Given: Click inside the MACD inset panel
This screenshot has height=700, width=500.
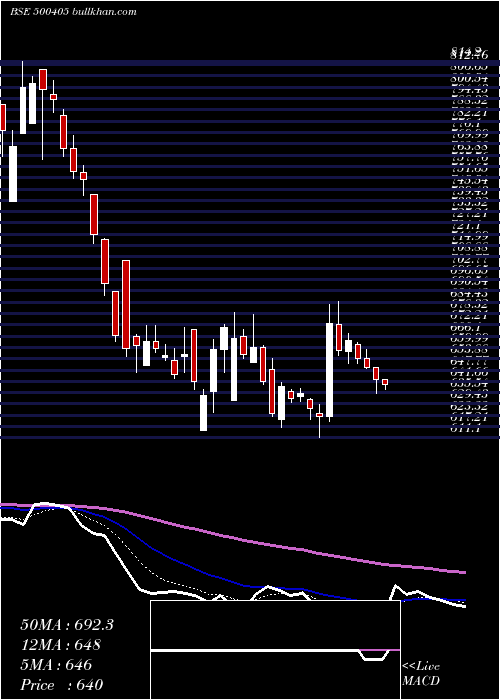Looking at the screenshot, I should click(275, 650).
